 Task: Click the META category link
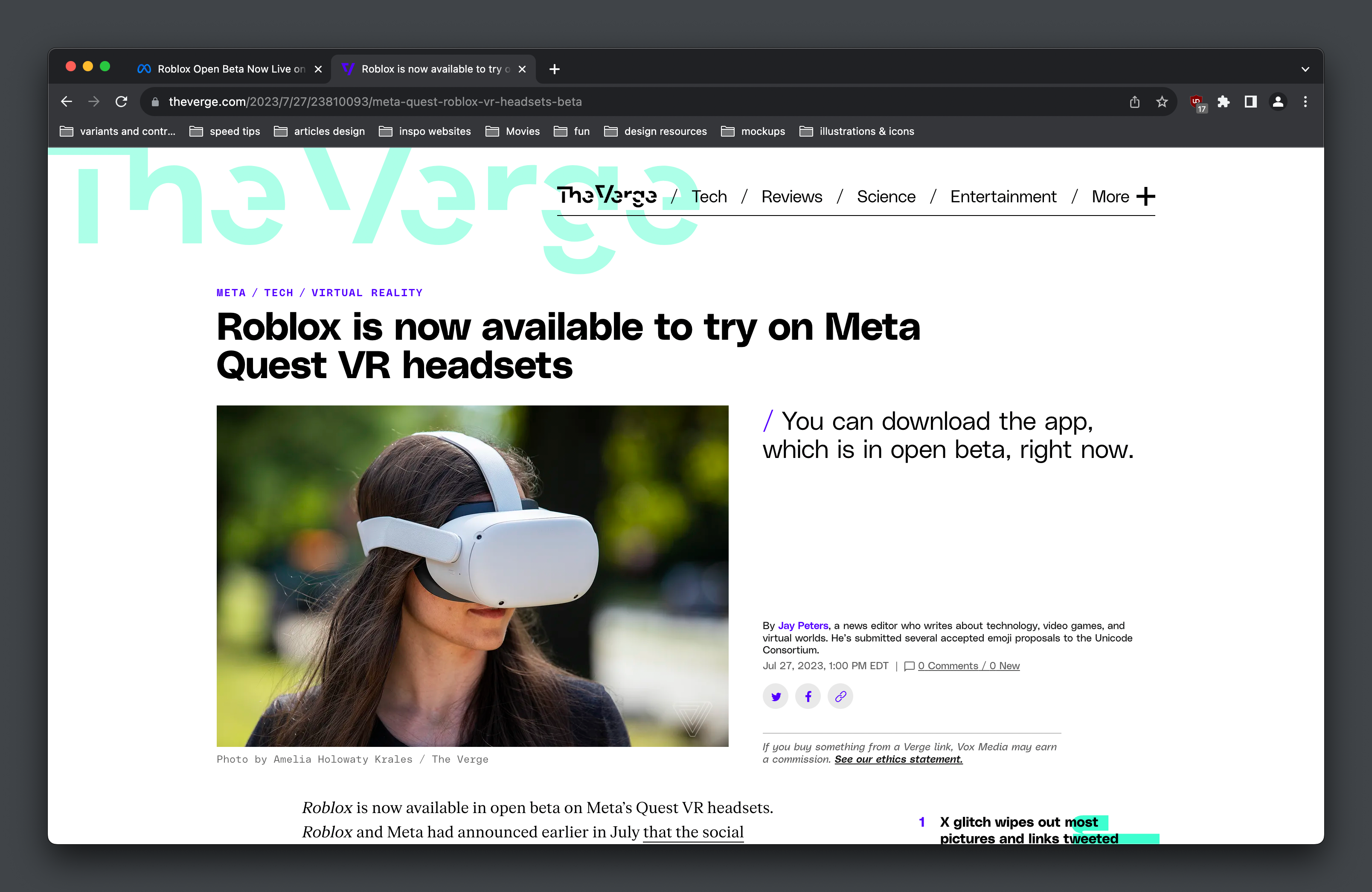[231, 293]
